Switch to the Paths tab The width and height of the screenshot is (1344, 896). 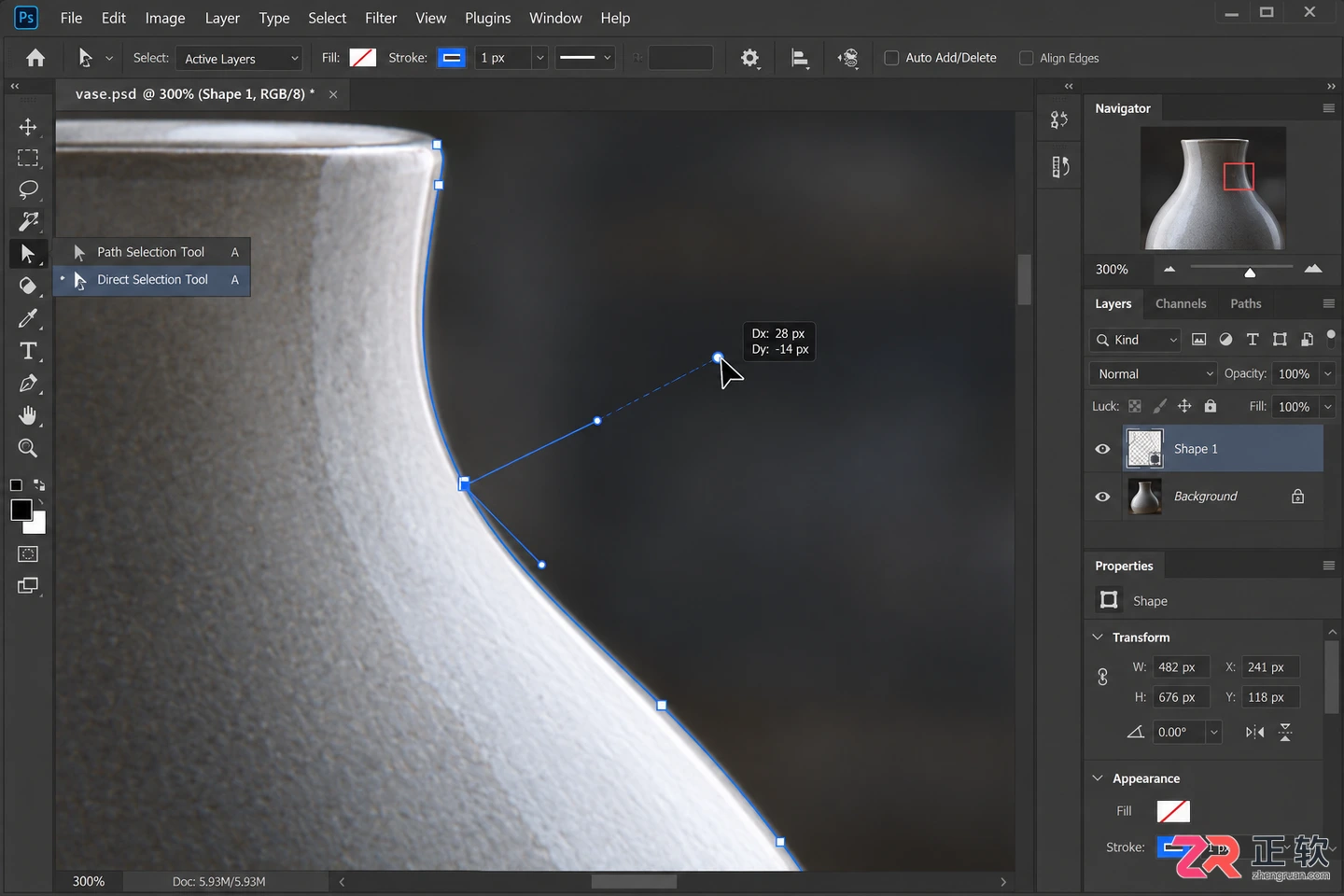pyautogui.click(x=1245, y=303)
